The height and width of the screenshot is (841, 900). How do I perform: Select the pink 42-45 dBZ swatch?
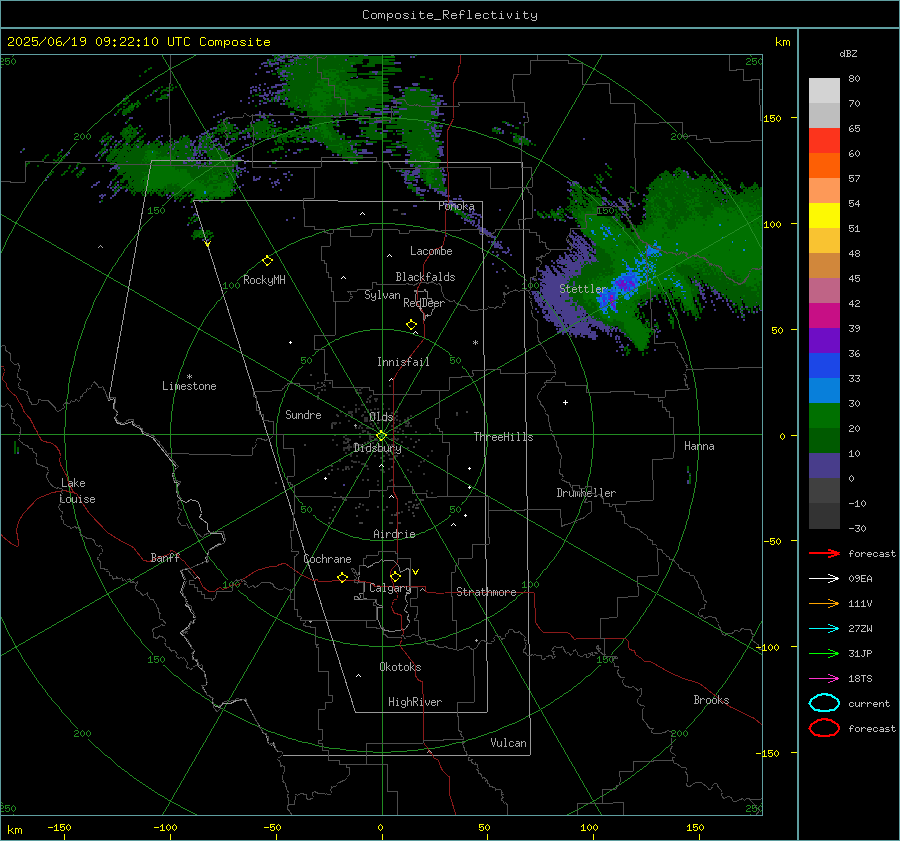(824, 291)
